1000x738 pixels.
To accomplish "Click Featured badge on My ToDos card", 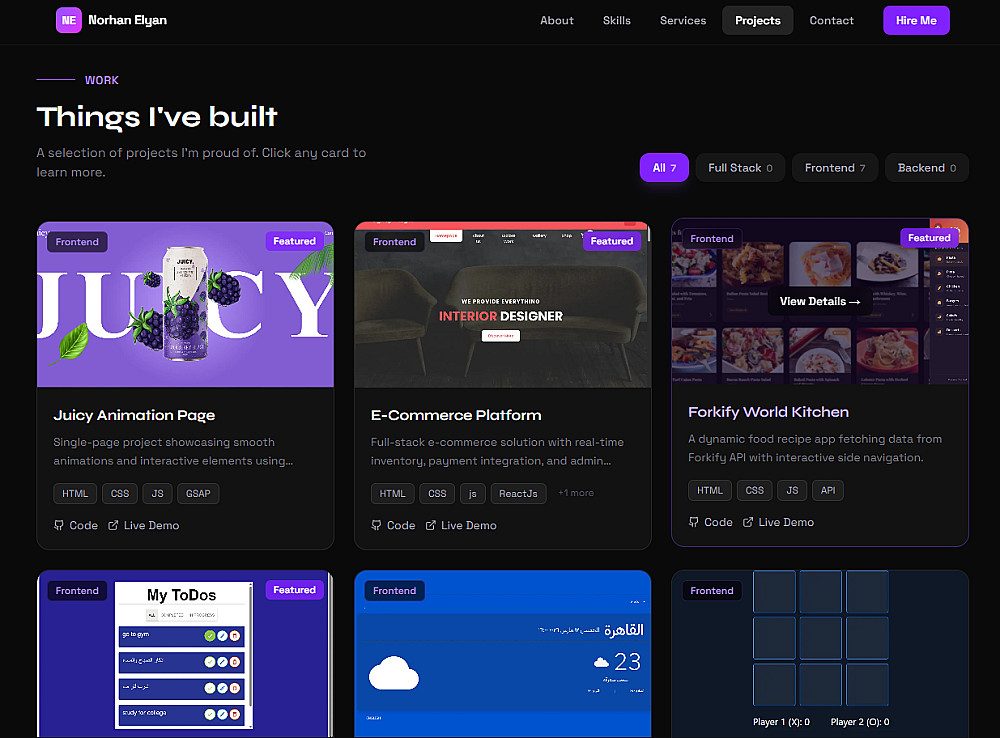I will tap(295, 590).
